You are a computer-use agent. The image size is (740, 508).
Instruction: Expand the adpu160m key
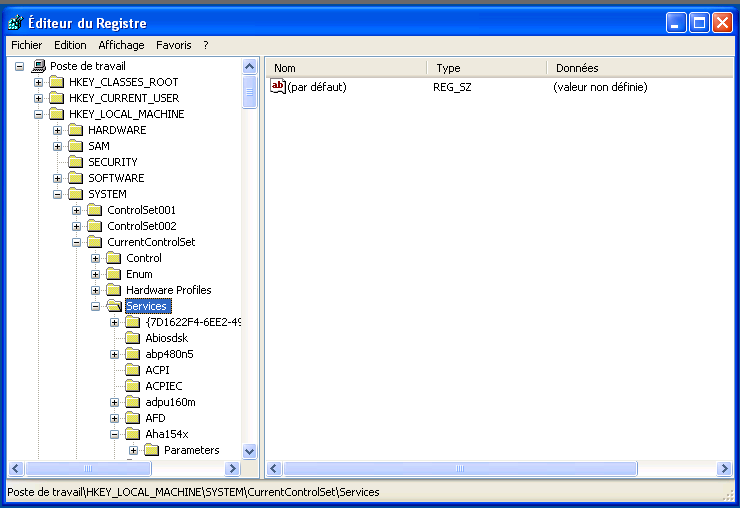(115, 402)
